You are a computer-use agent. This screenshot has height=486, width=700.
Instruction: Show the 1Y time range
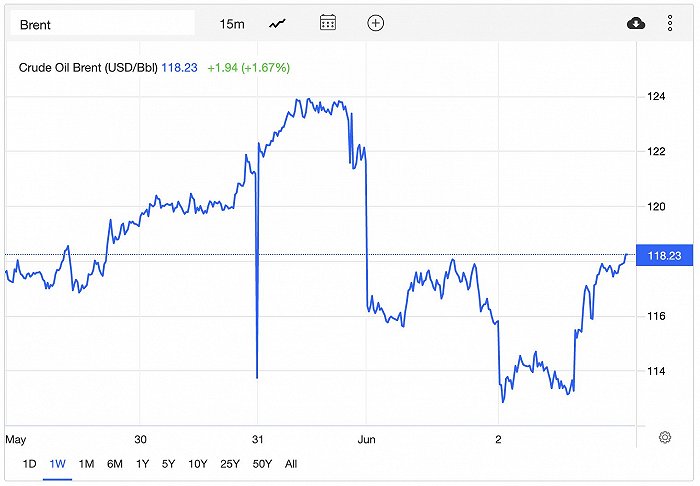tap(143, 464)
